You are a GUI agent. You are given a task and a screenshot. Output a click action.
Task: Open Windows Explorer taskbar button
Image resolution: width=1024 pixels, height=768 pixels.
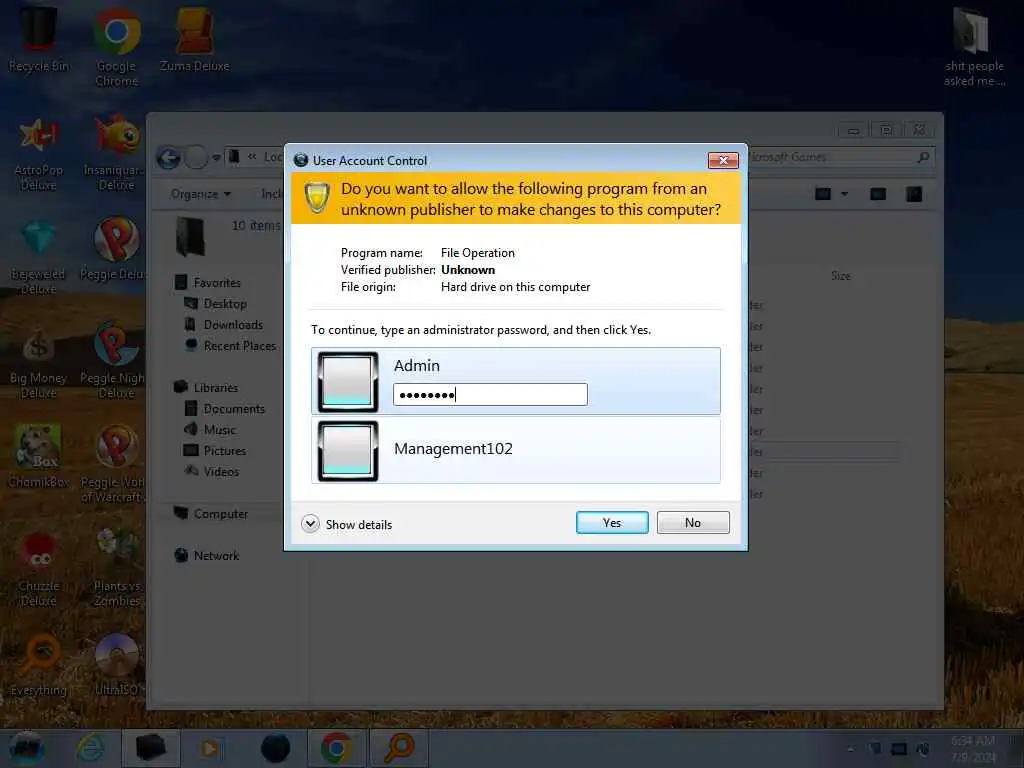point(150,748)
